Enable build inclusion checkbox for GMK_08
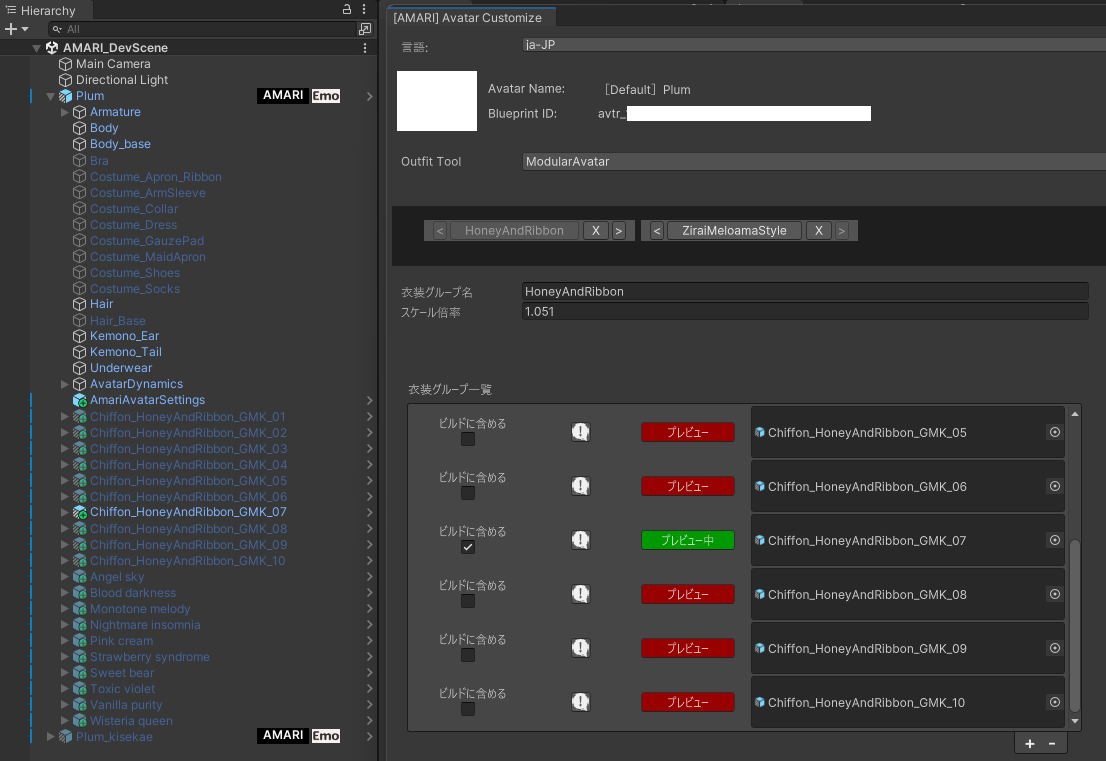 468,601
